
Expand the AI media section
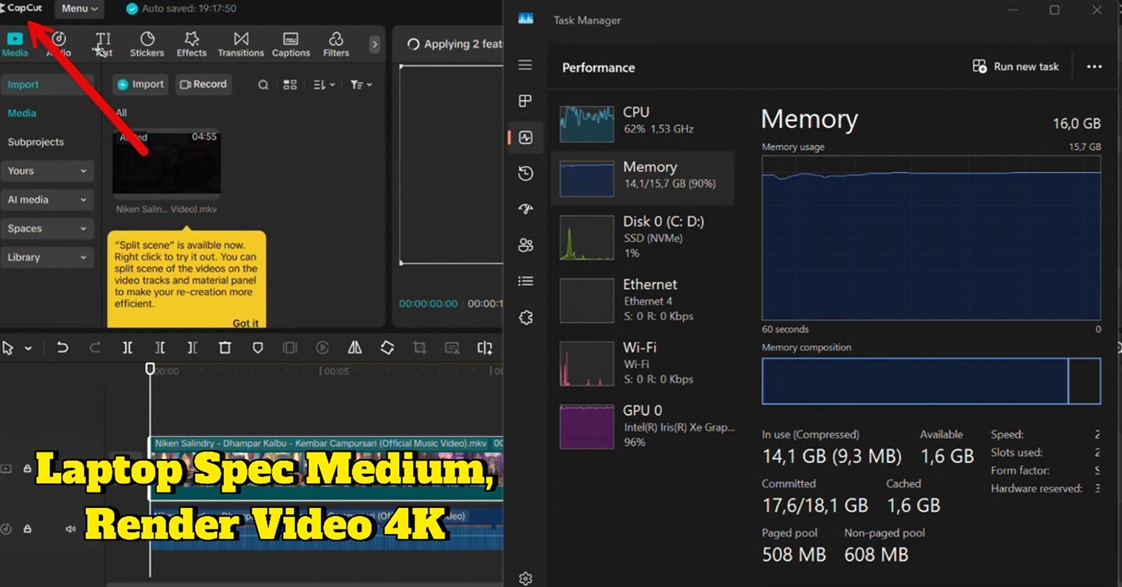pyautogui.click(x=47, y=200)
